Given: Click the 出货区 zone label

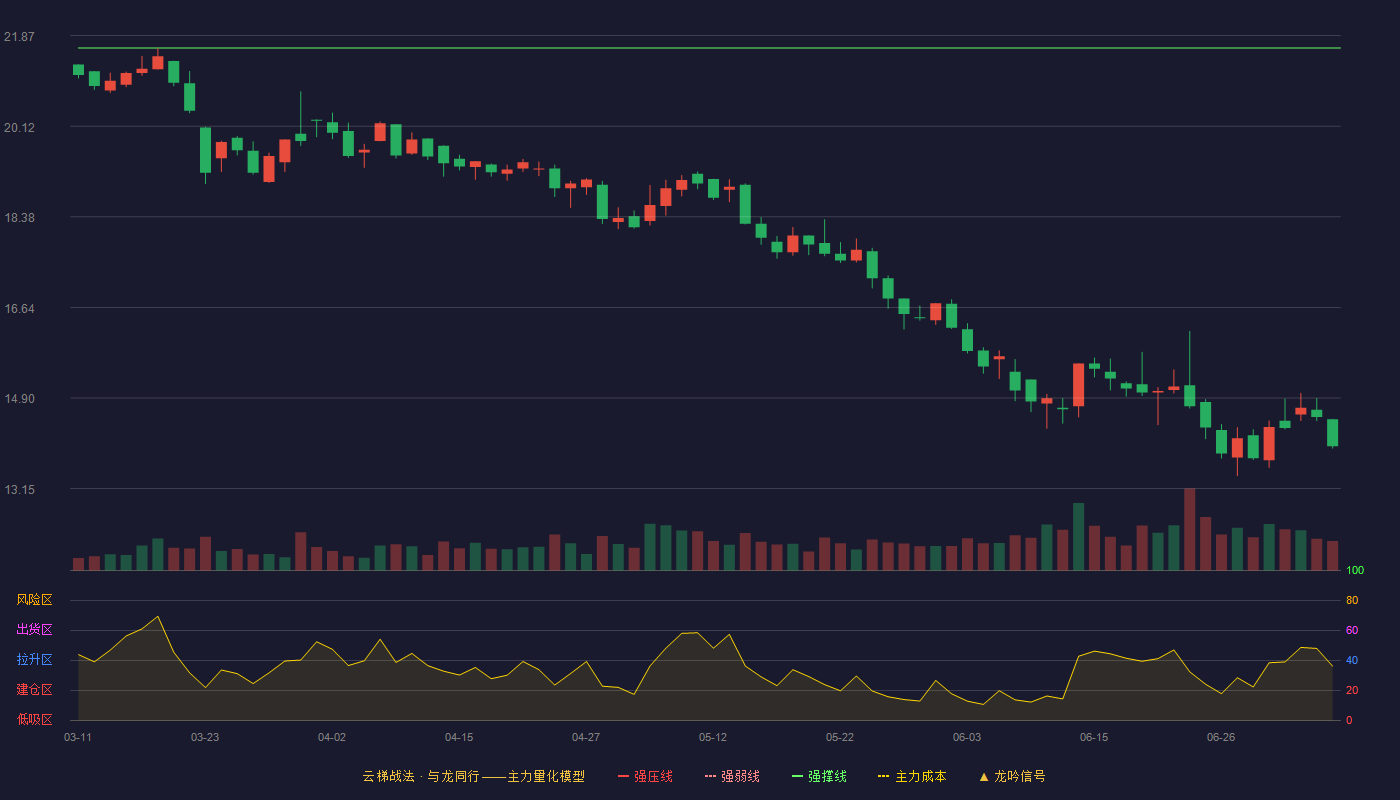Looking at the screenshot, I should click(34, 630).
